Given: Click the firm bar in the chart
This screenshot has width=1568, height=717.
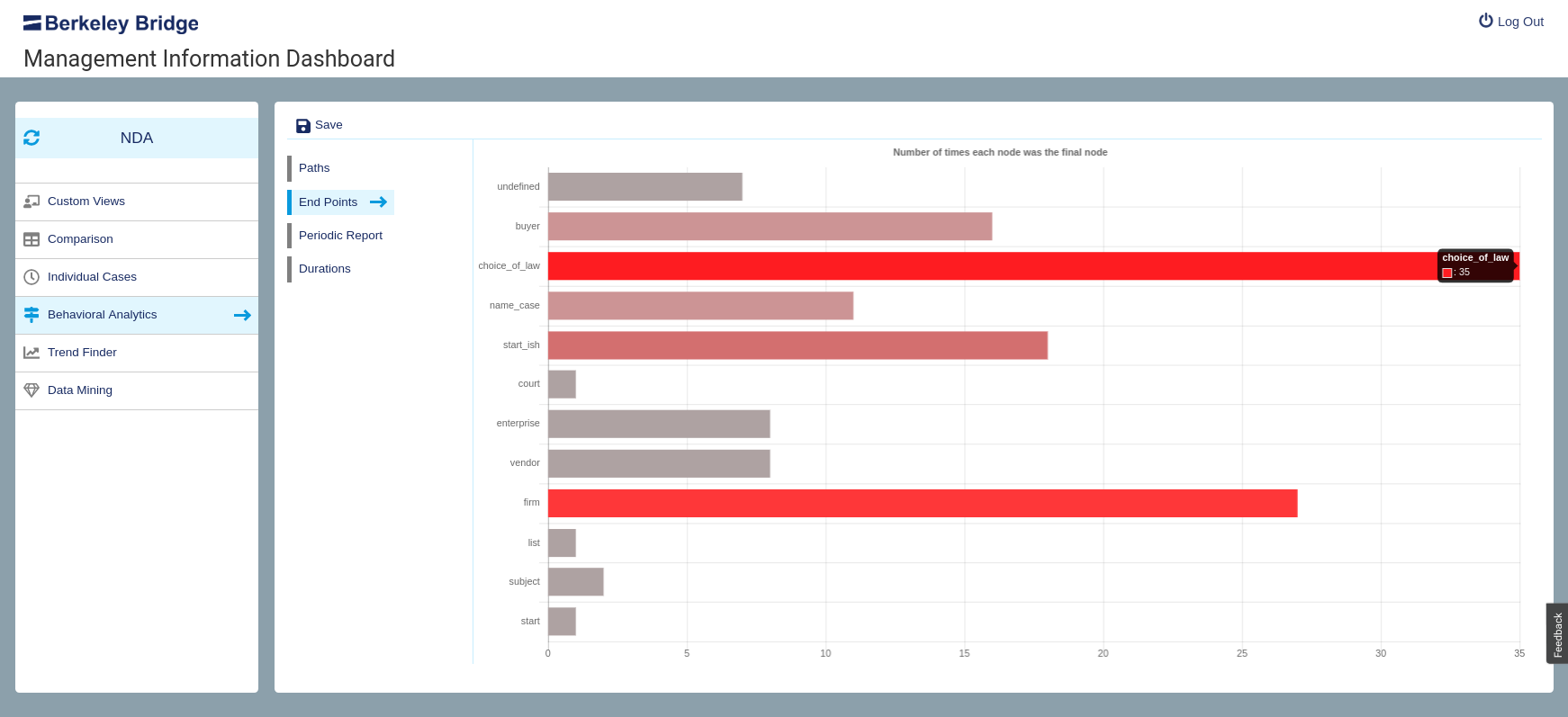Looking at the screenshot, I should 923,504.
